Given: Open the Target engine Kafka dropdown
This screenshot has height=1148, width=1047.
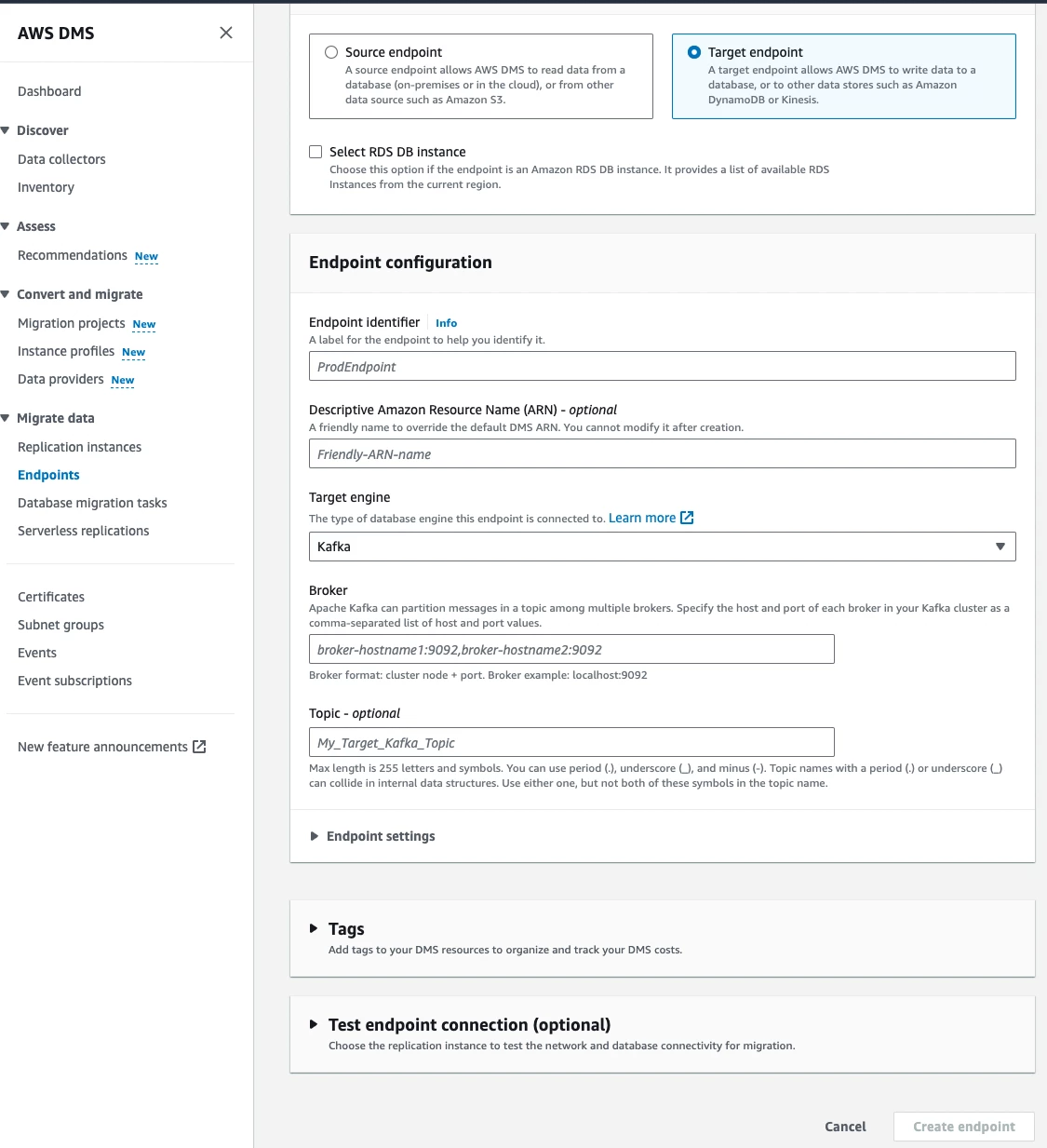Looking at the screenshot, I should (662, 547).
